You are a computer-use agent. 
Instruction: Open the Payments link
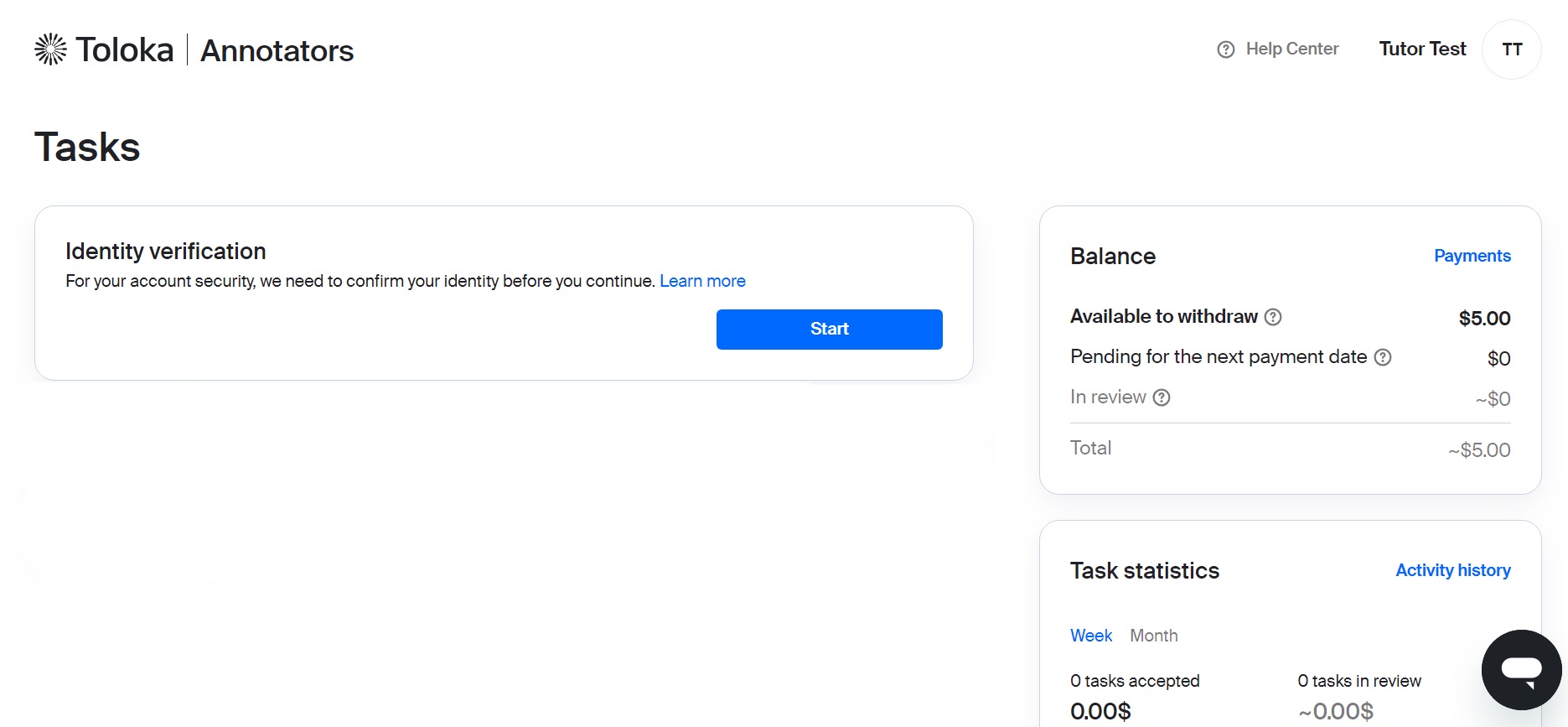pyautogui.click(x=1472, y=256)
